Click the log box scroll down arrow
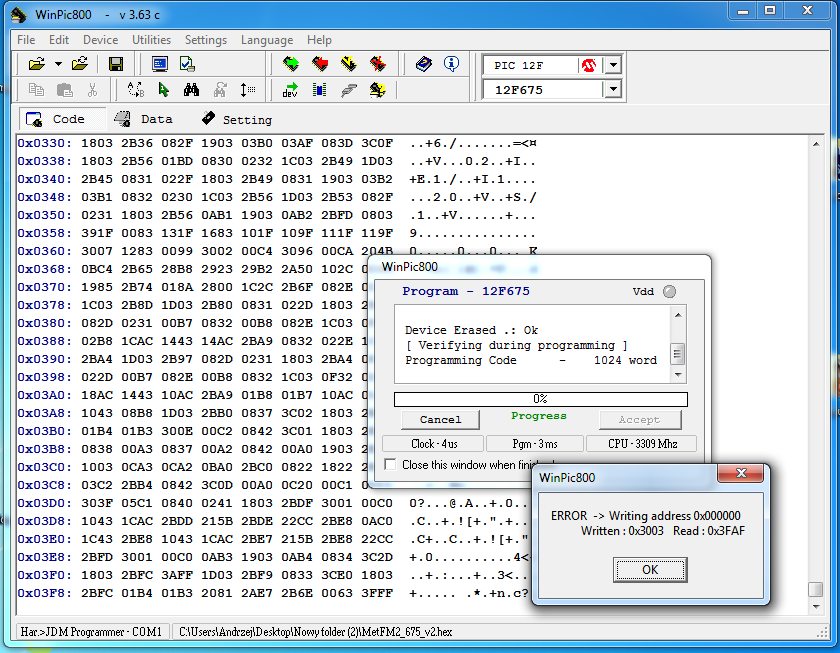The height and width of the screenshot is (653, 840). tap(678, 374)
